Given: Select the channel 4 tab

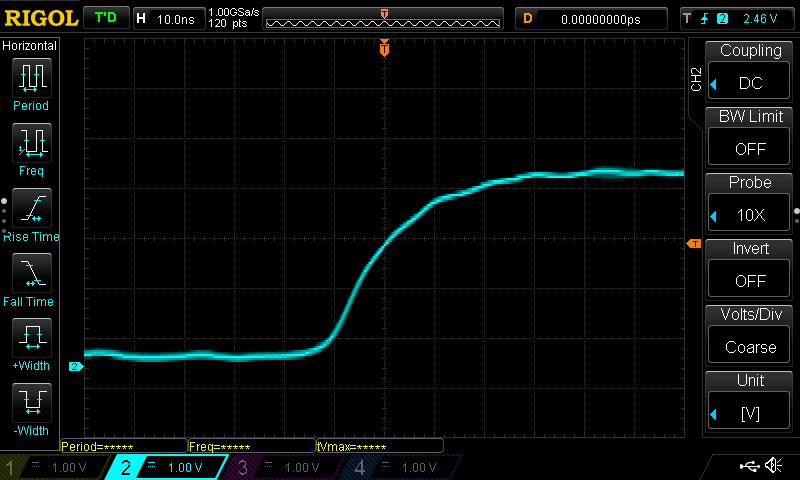Looking at the screenshot, I should coord(400,467).
